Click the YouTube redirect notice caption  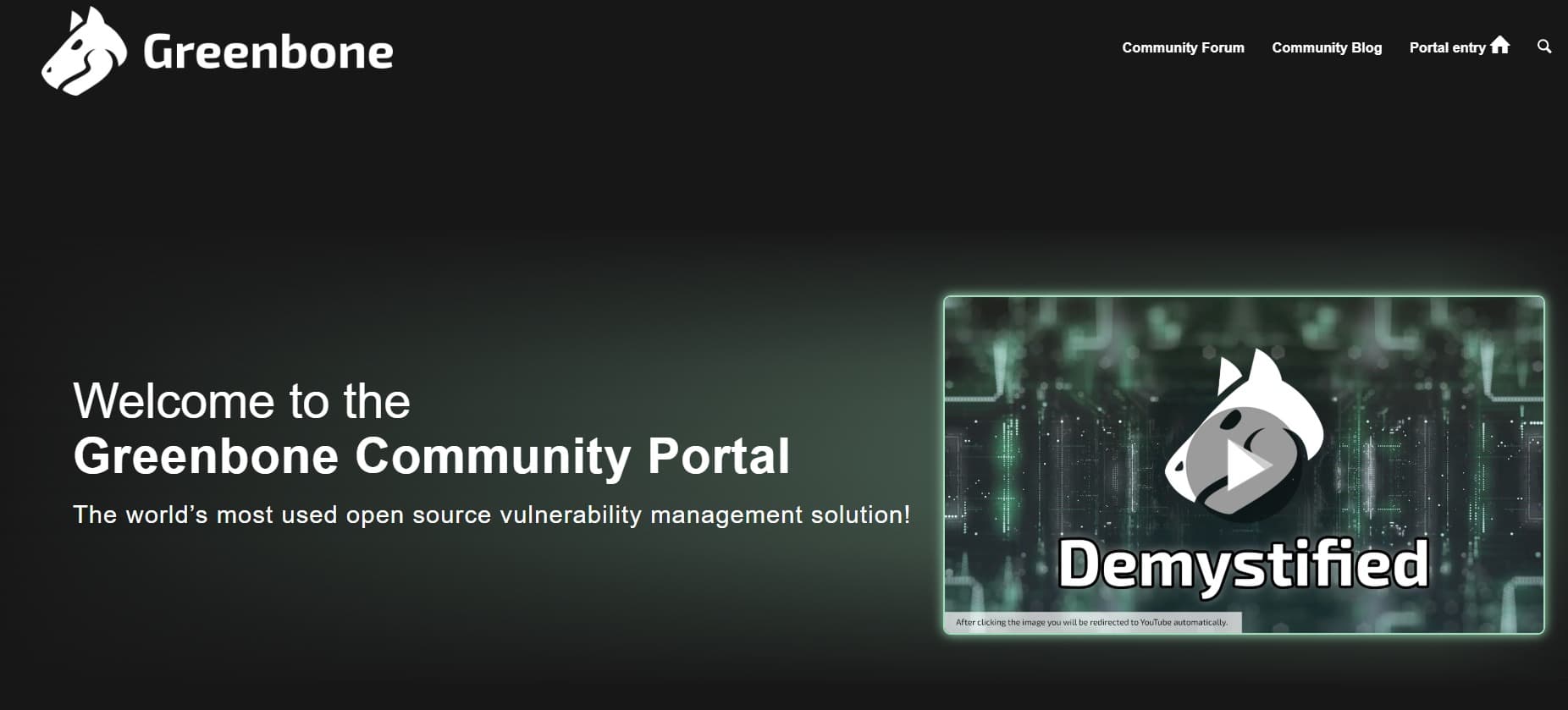coord(1091,622)
